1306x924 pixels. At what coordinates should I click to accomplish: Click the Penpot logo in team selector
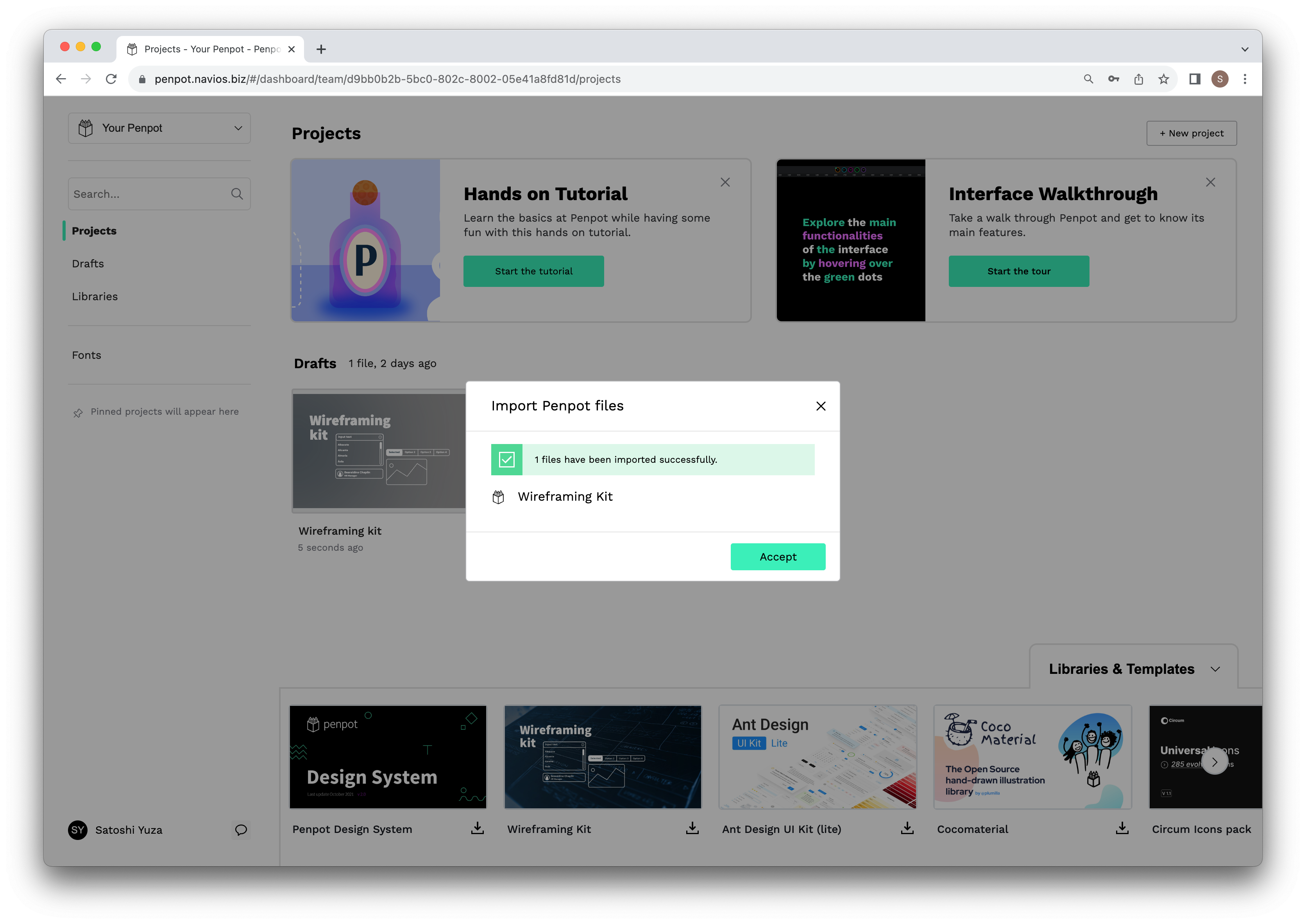[x=86, y=128]
